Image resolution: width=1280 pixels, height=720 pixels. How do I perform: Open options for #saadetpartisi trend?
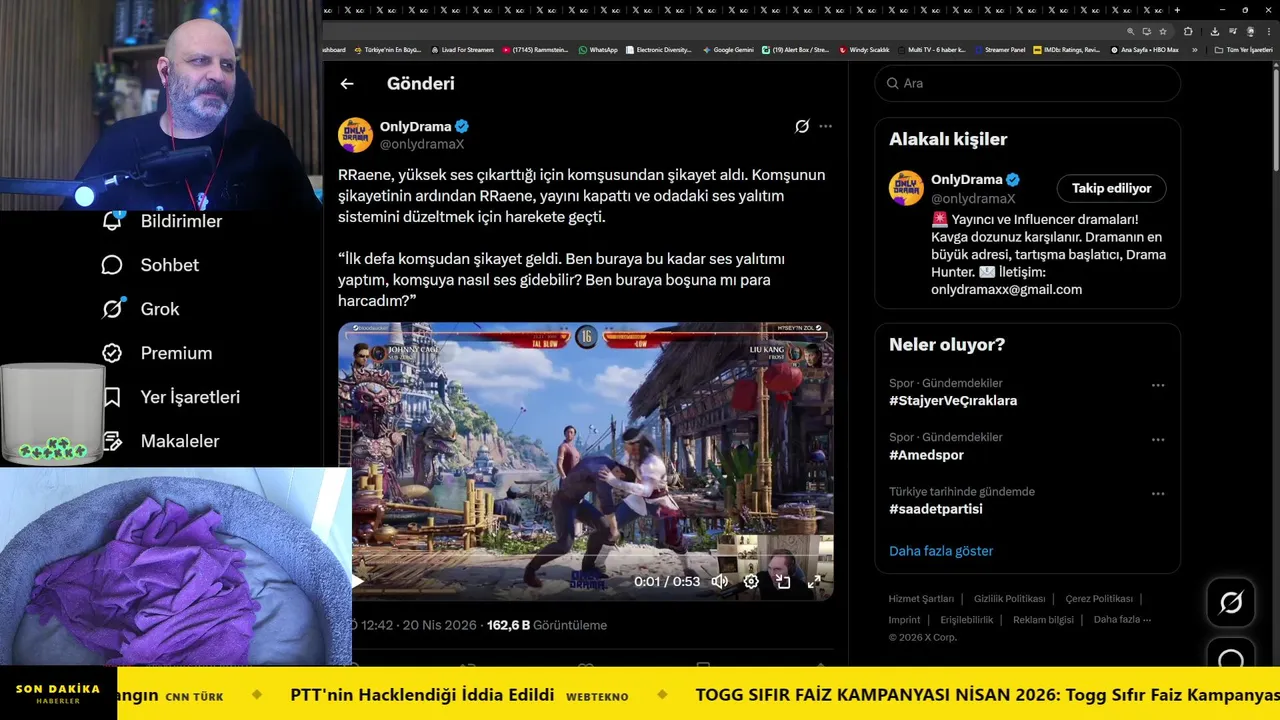[1157, 493]
